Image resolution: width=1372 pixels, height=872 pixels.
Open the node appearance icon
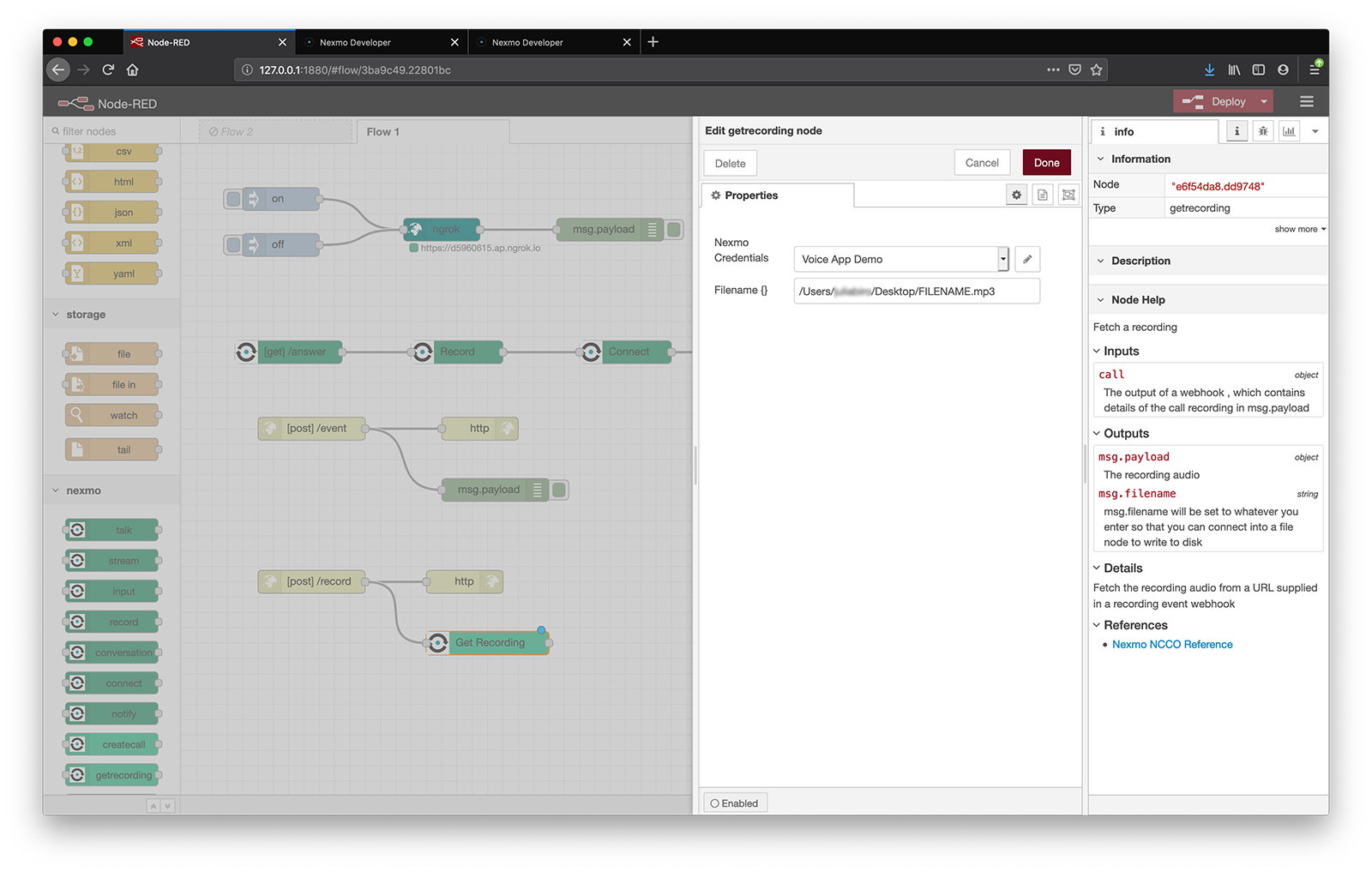point(1068,195)
